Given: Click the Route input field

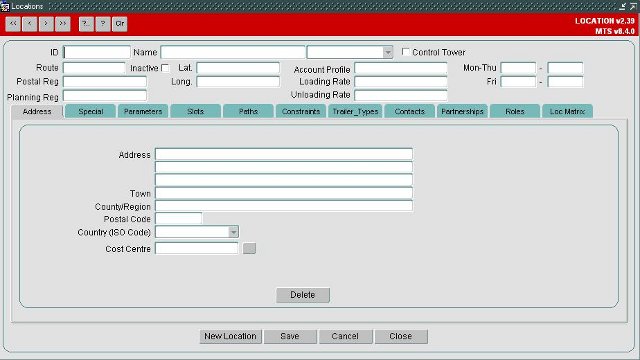Looking at the screenshot, I should click(x=94, y=68).
